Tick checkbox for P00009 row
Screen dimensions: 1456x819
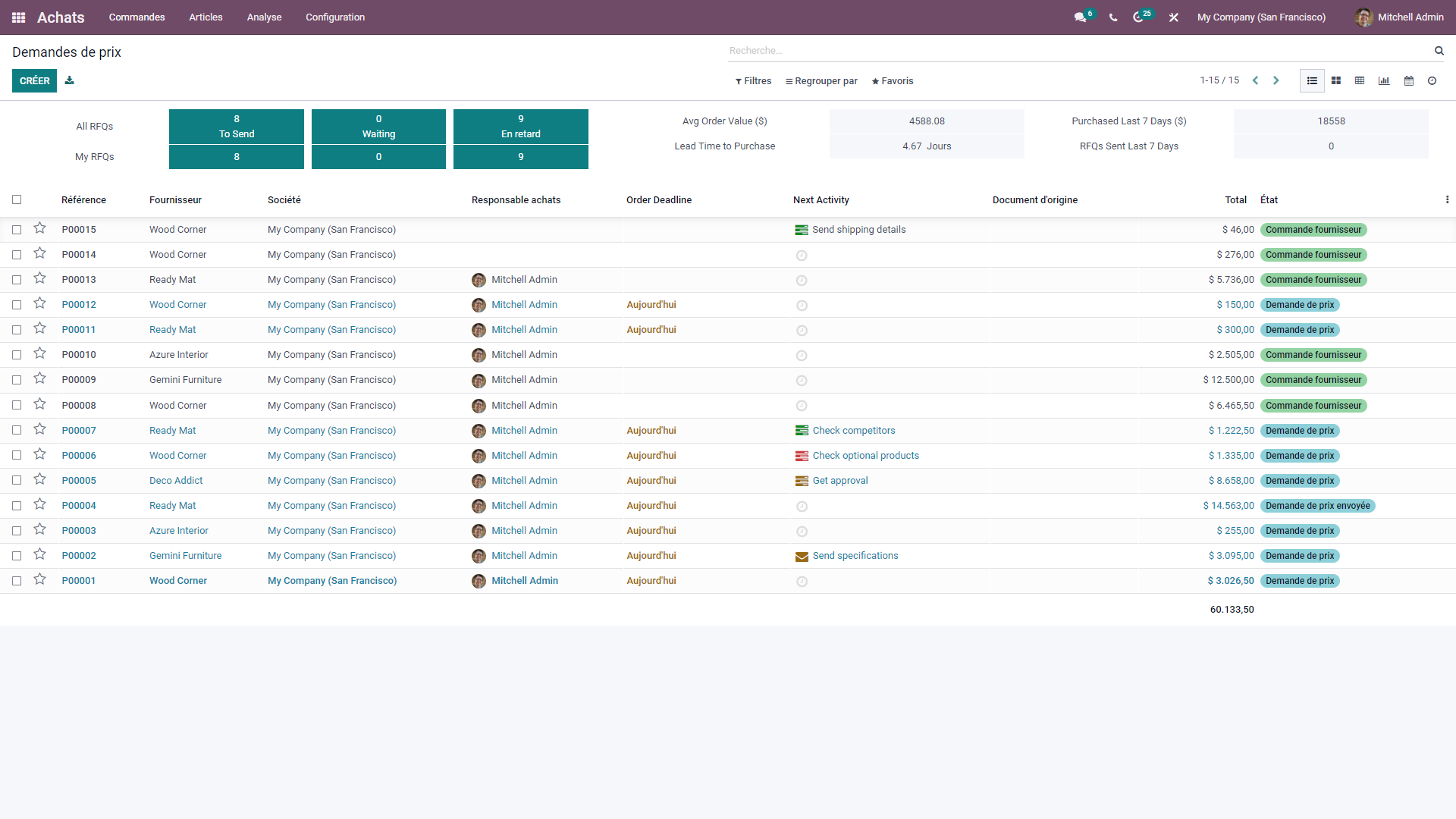17,380
